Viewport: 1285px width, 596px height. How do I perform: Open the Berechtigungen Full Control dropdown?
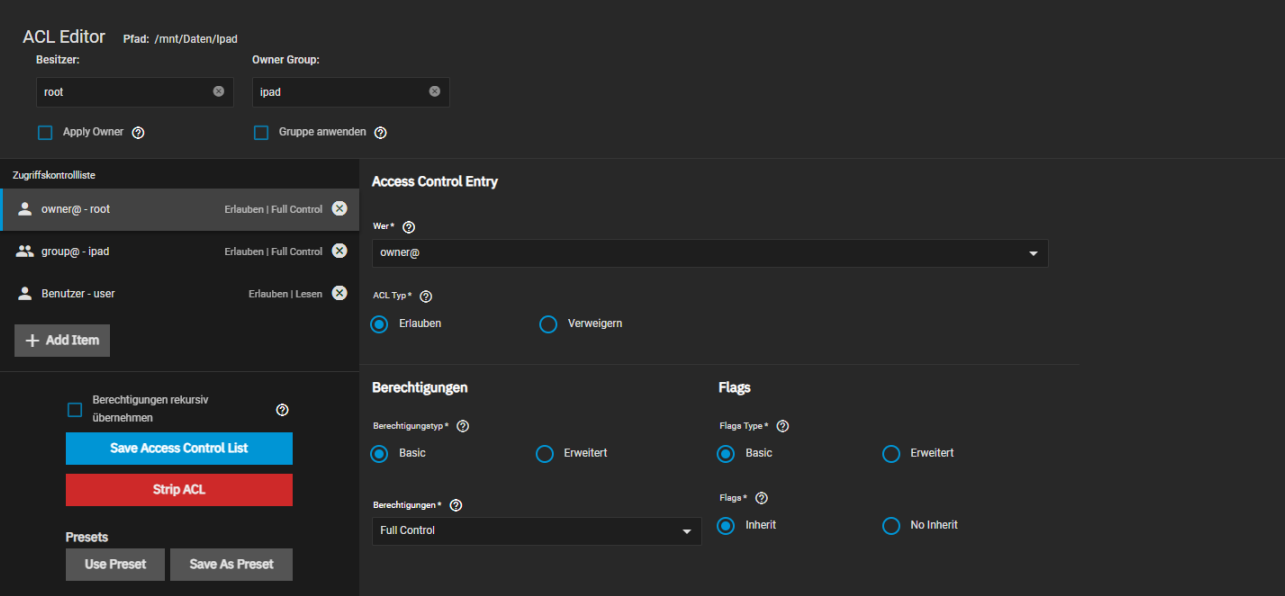coord(536,531)
